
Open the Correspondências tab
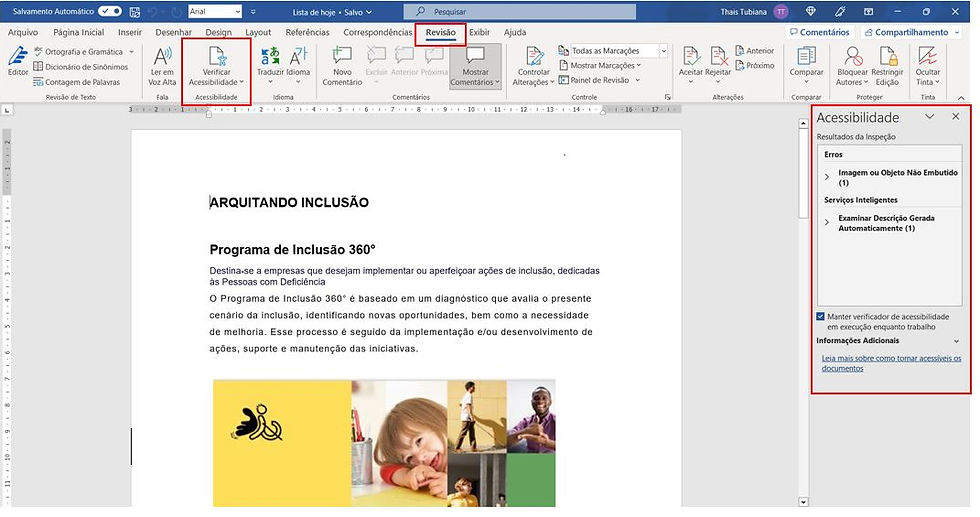coord(378,33)
